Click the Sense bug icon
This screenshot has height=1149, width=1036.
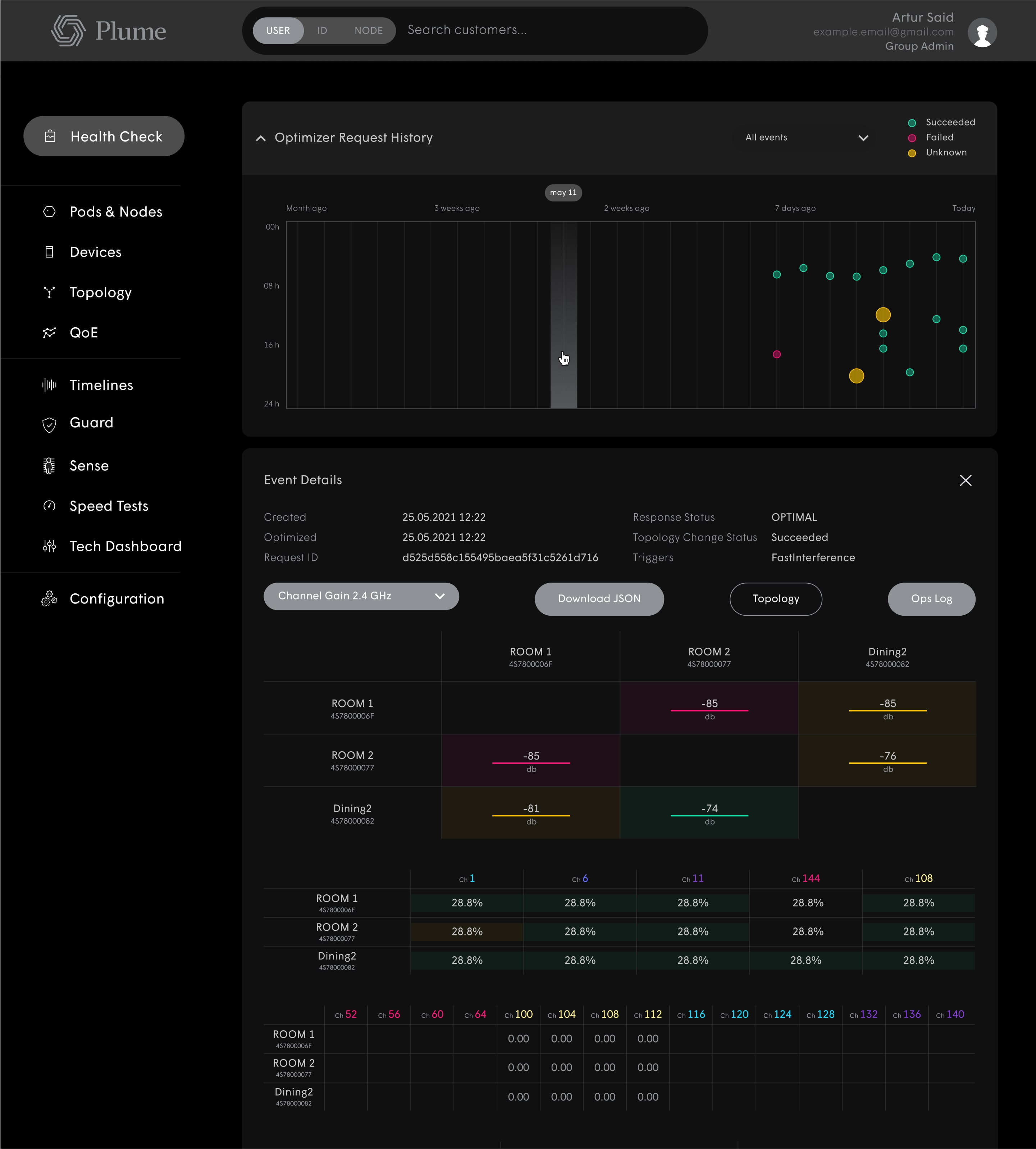50,466
